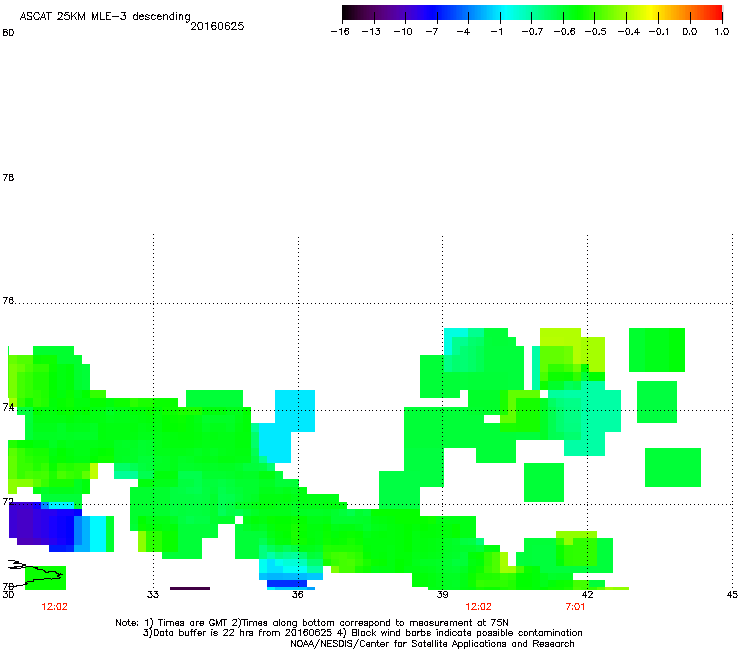Click the -13 color scale label
Viewport: 740px width, 650px height.
click(371, 32)
